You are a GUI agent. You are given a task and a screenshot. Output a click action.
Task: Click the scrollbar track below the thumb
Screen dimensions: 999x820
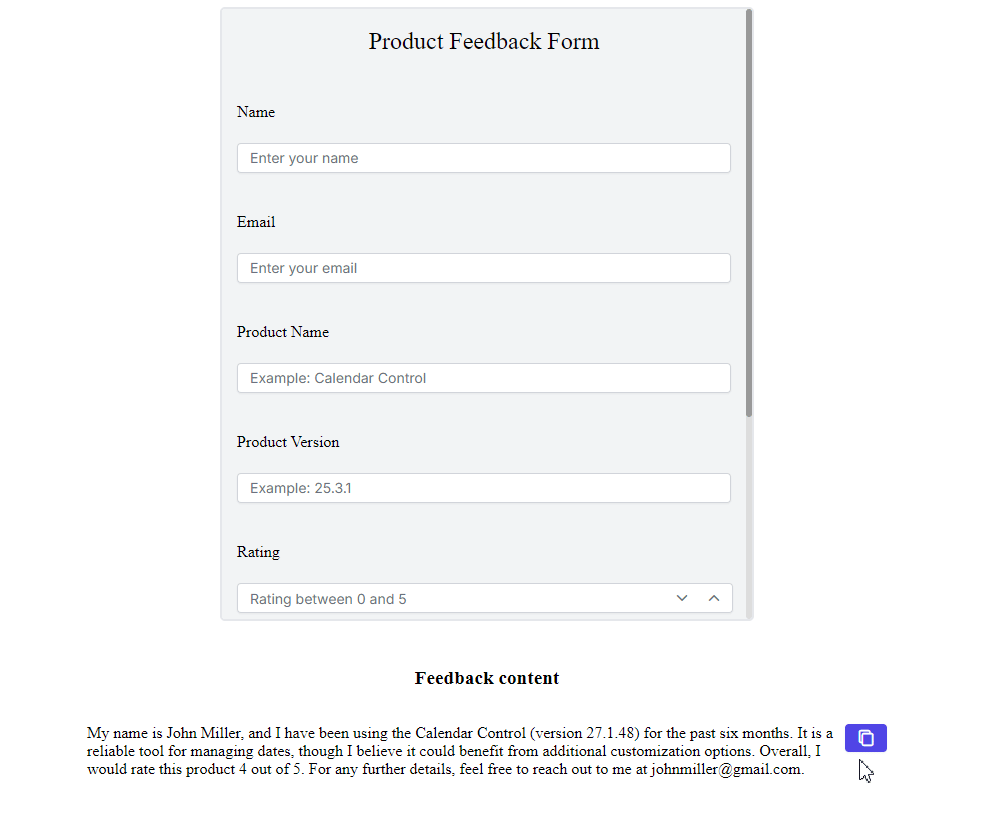[x=749, y=517]
